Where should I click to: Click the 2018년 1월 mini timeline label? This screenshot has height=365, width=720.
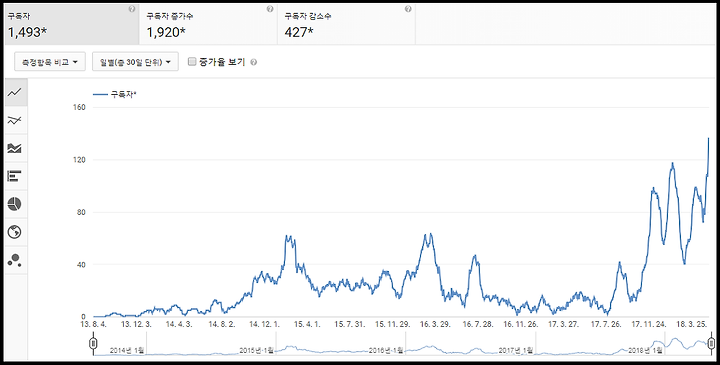(646, 350)
